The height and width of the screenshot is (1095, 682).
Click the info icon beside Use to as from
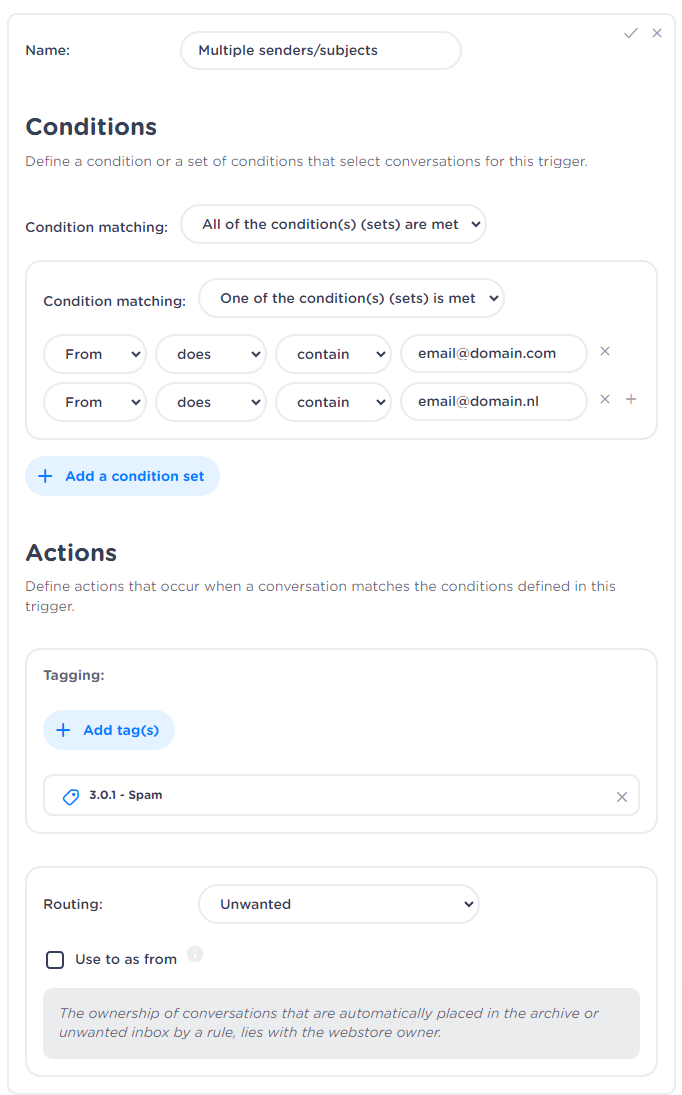(195, 954)
